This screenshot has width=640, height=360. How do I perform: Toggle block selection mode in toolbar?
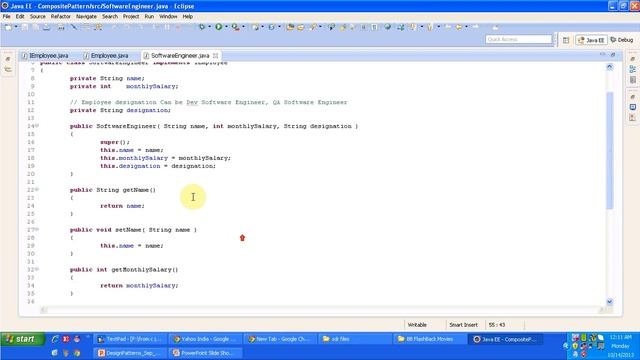tap(363, 27)
